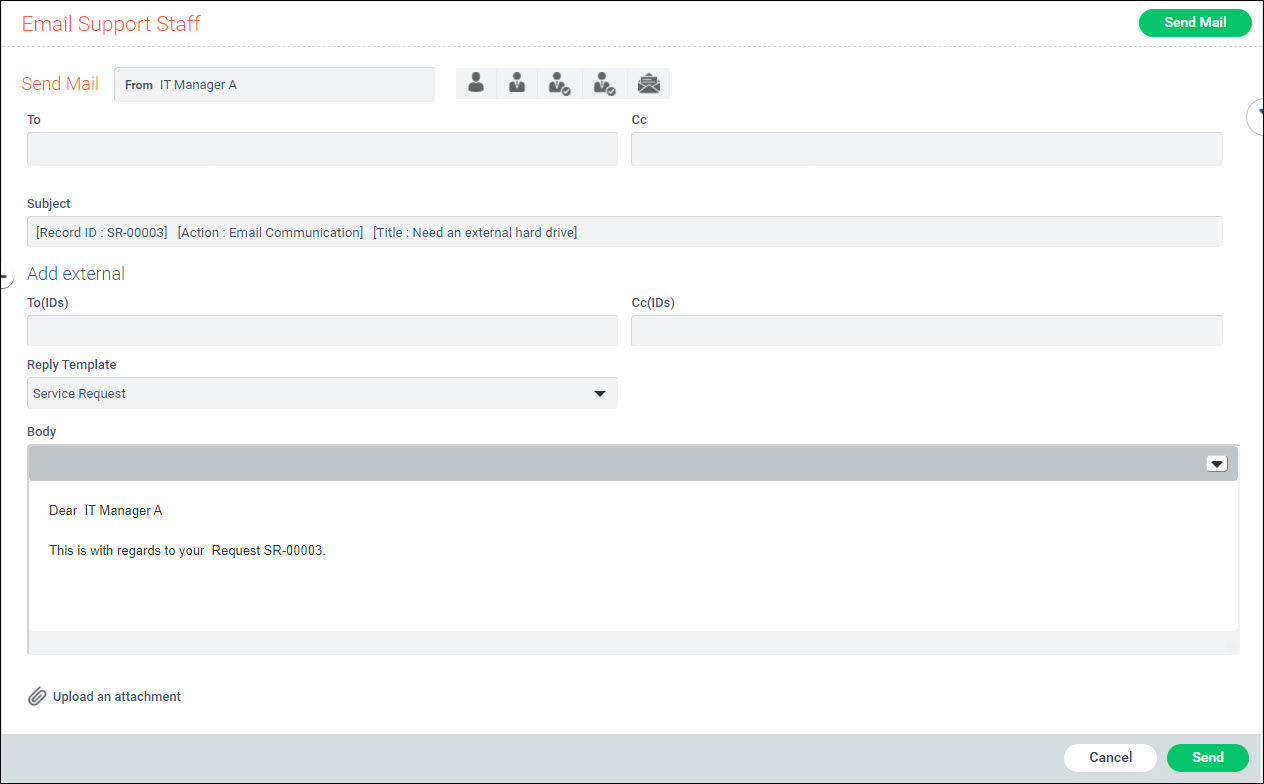Choose Service Request from the template selector
This screenshot has width=1264, height=784.
pos(320,393)
